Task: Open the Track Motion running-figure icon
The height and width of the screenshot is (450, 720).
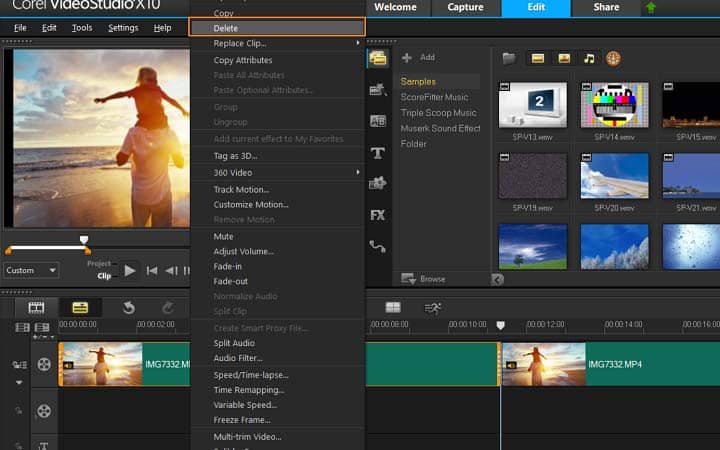Action: [x=433, y=308]
